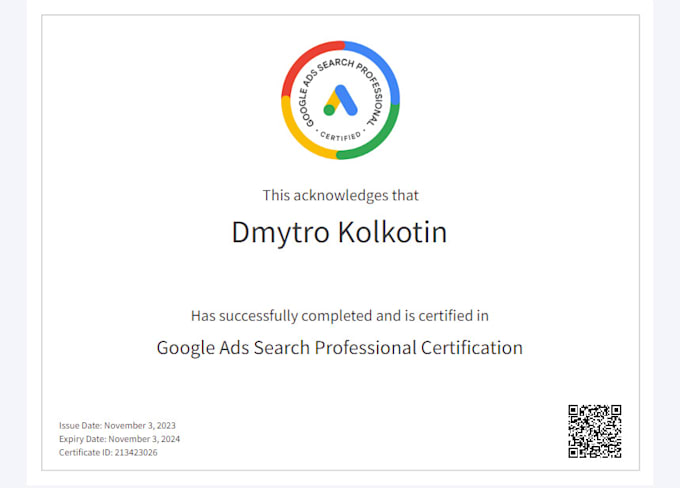The image size is (680, 488).
Task: Click the 'This acknowledges that' text
Action: coord(340,196)
